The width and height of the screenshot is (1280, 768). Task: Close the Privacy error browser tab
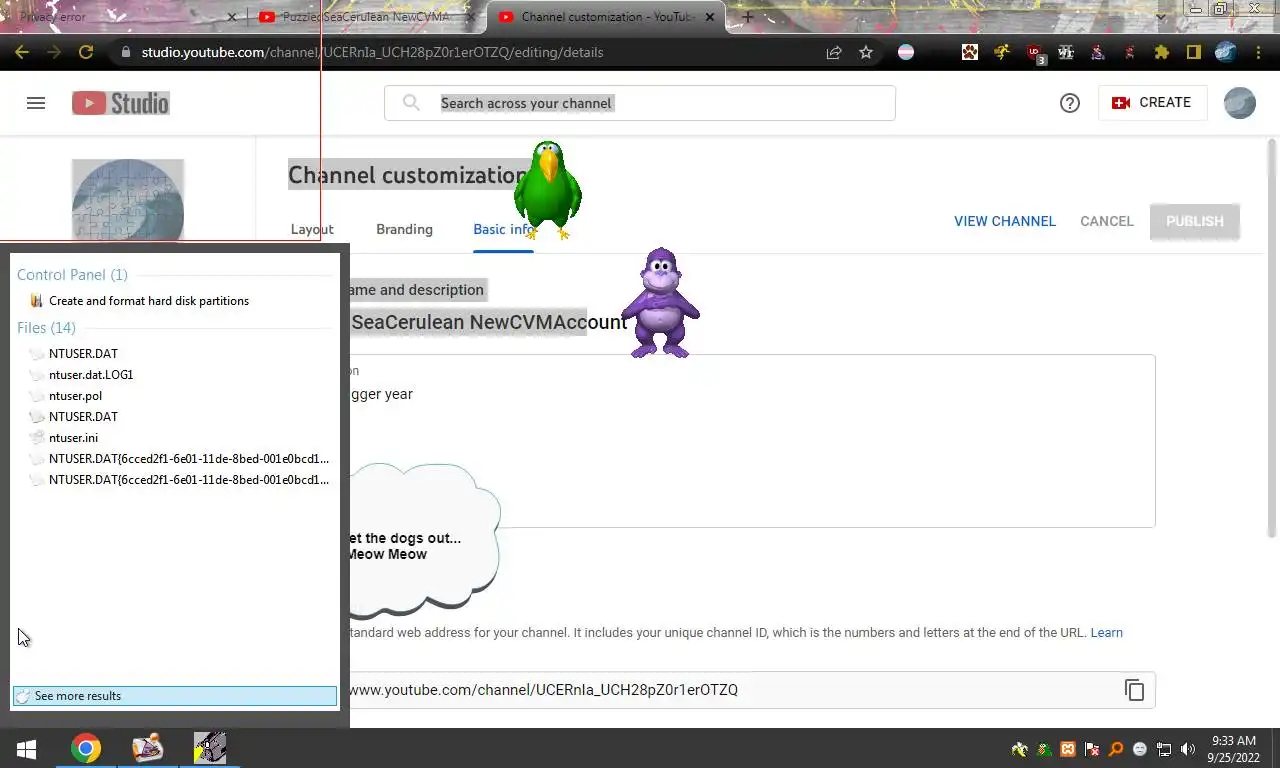(x=232, y=17)
